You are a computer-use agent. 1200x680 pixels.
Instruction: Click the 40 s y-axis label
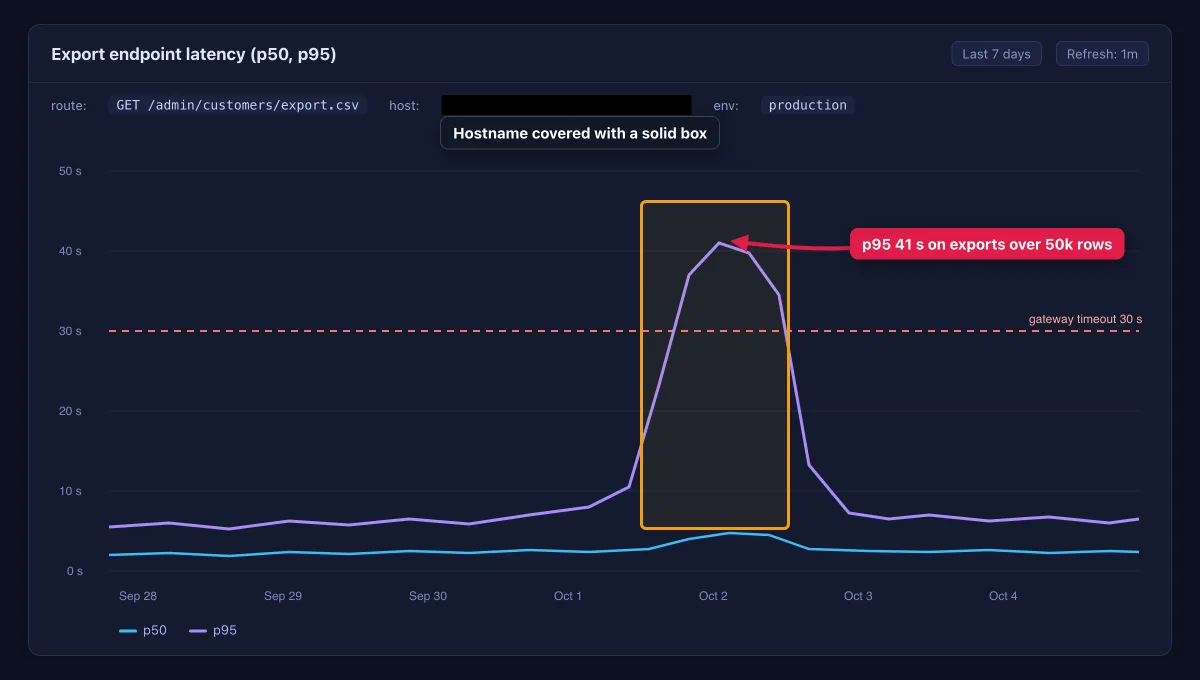click(x=70, y=251)
